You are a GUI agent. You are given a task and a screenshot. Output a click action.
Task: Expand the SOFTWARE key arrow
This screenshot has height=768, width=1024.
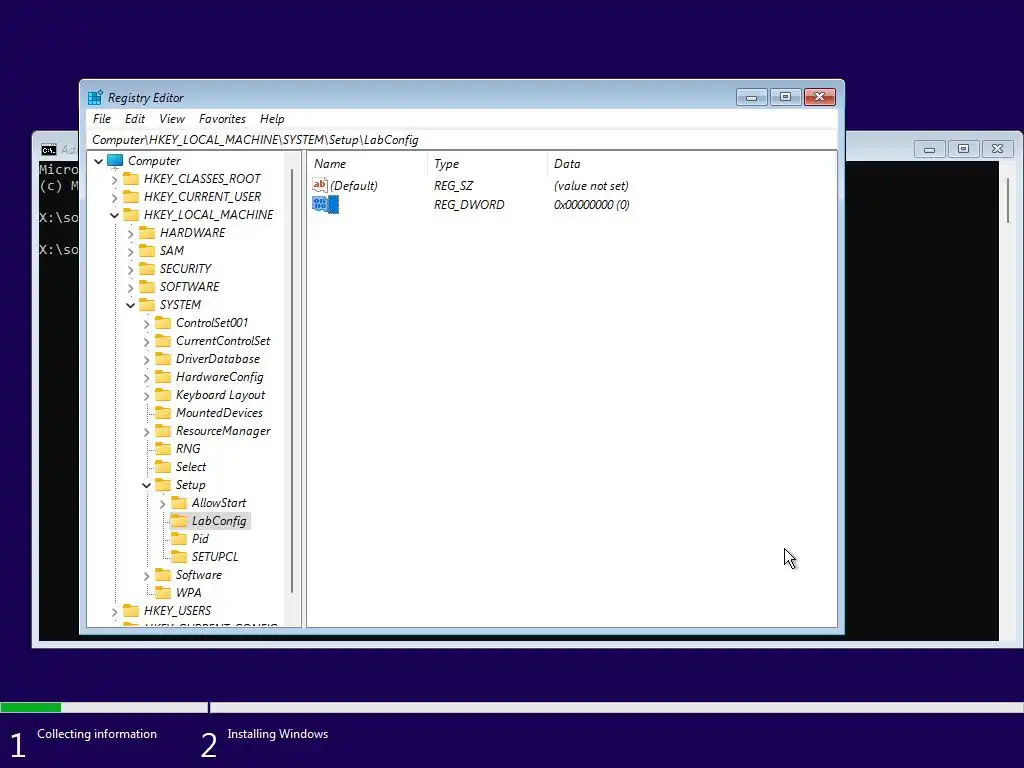tap(131, 287)
